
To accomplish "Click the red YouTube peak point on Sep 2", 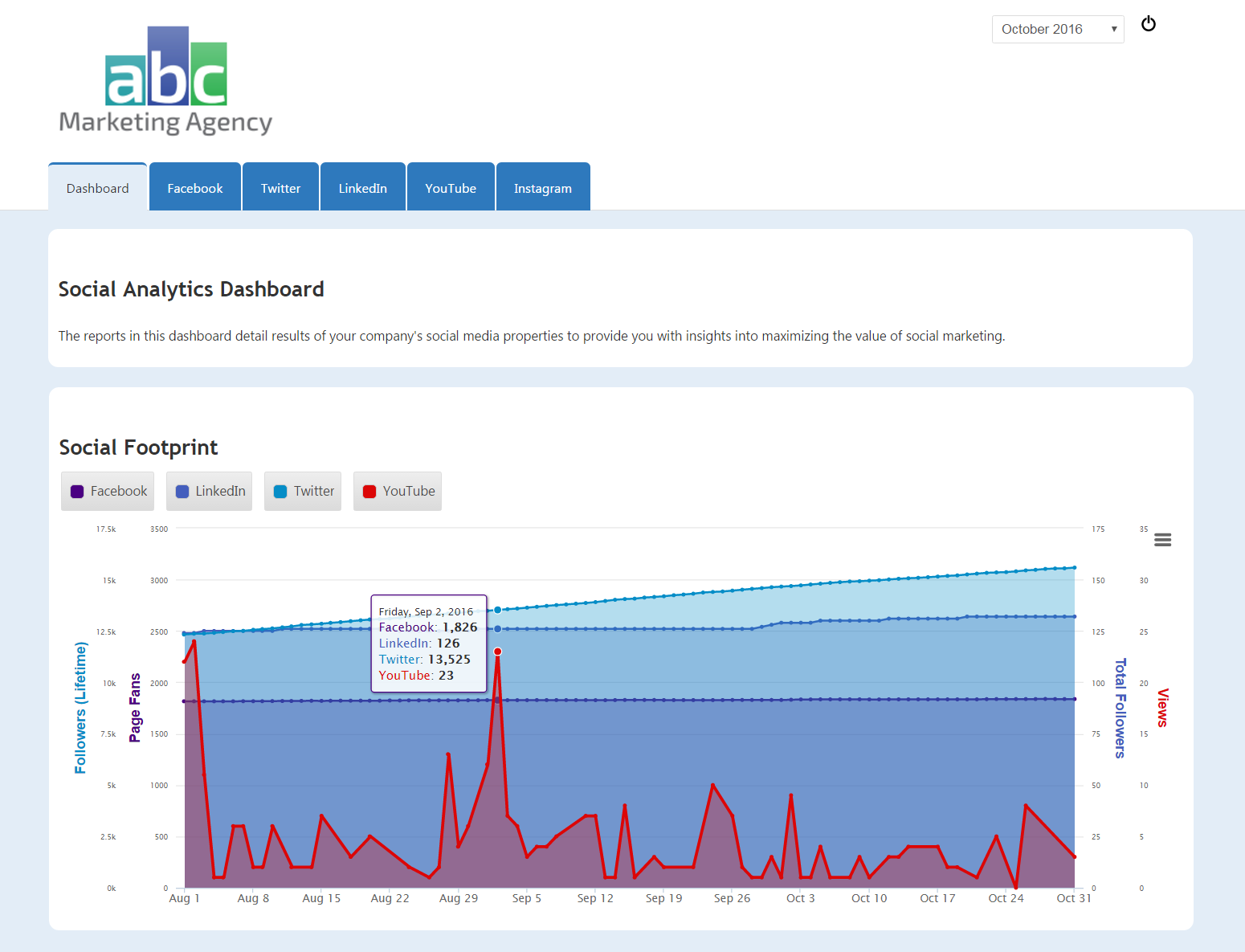I will pos(498,652).
